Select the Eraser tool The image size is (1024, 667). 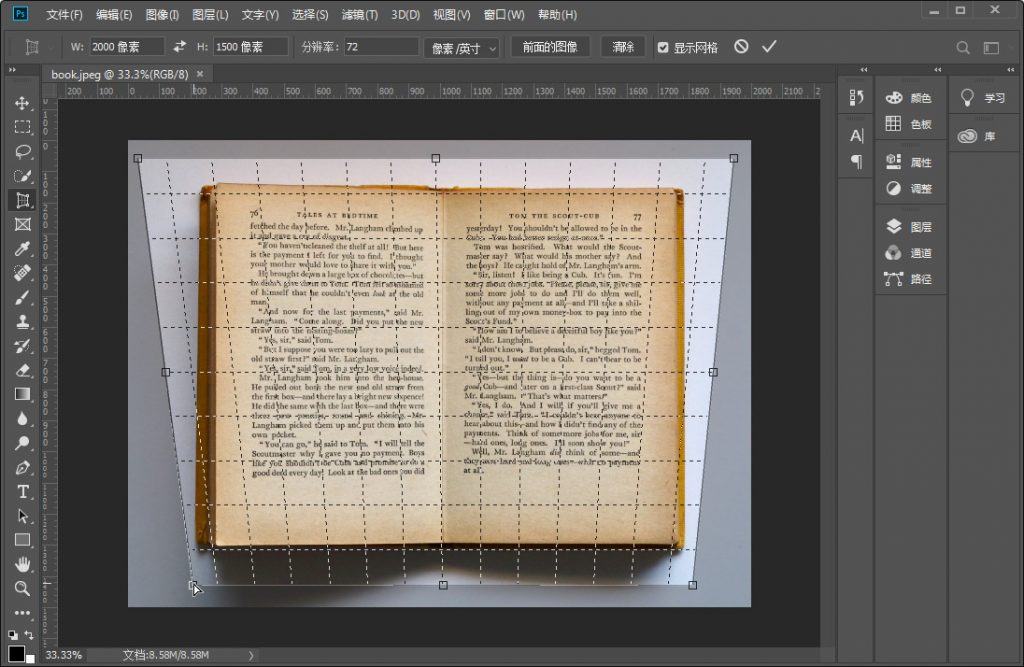coord(22,370)
